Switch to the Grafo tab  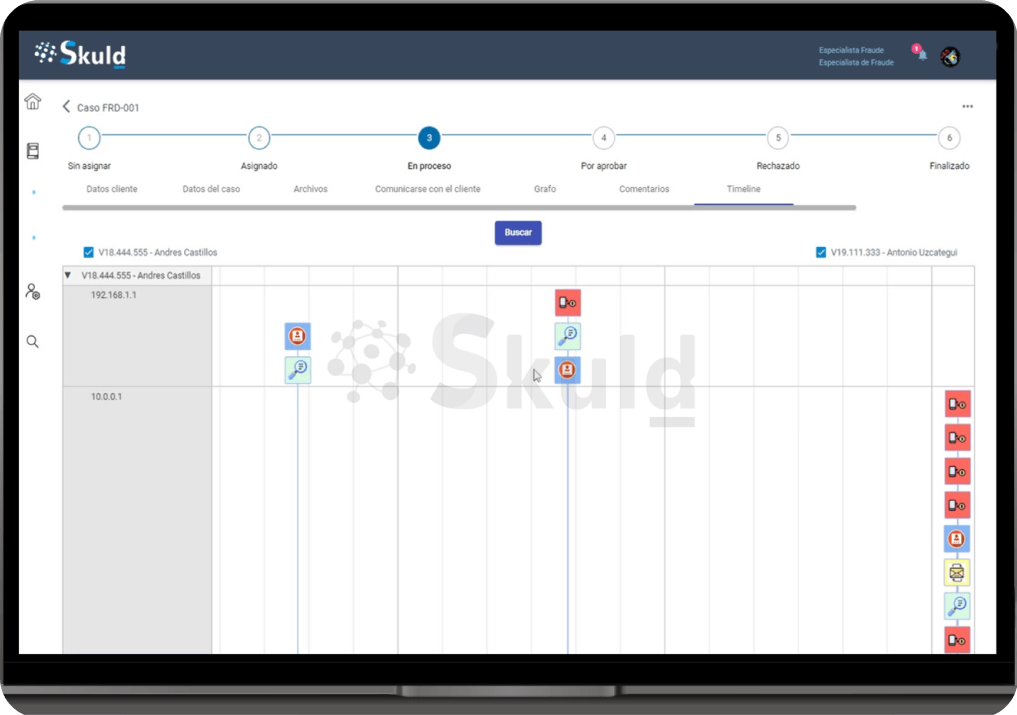tap(544, 189)
